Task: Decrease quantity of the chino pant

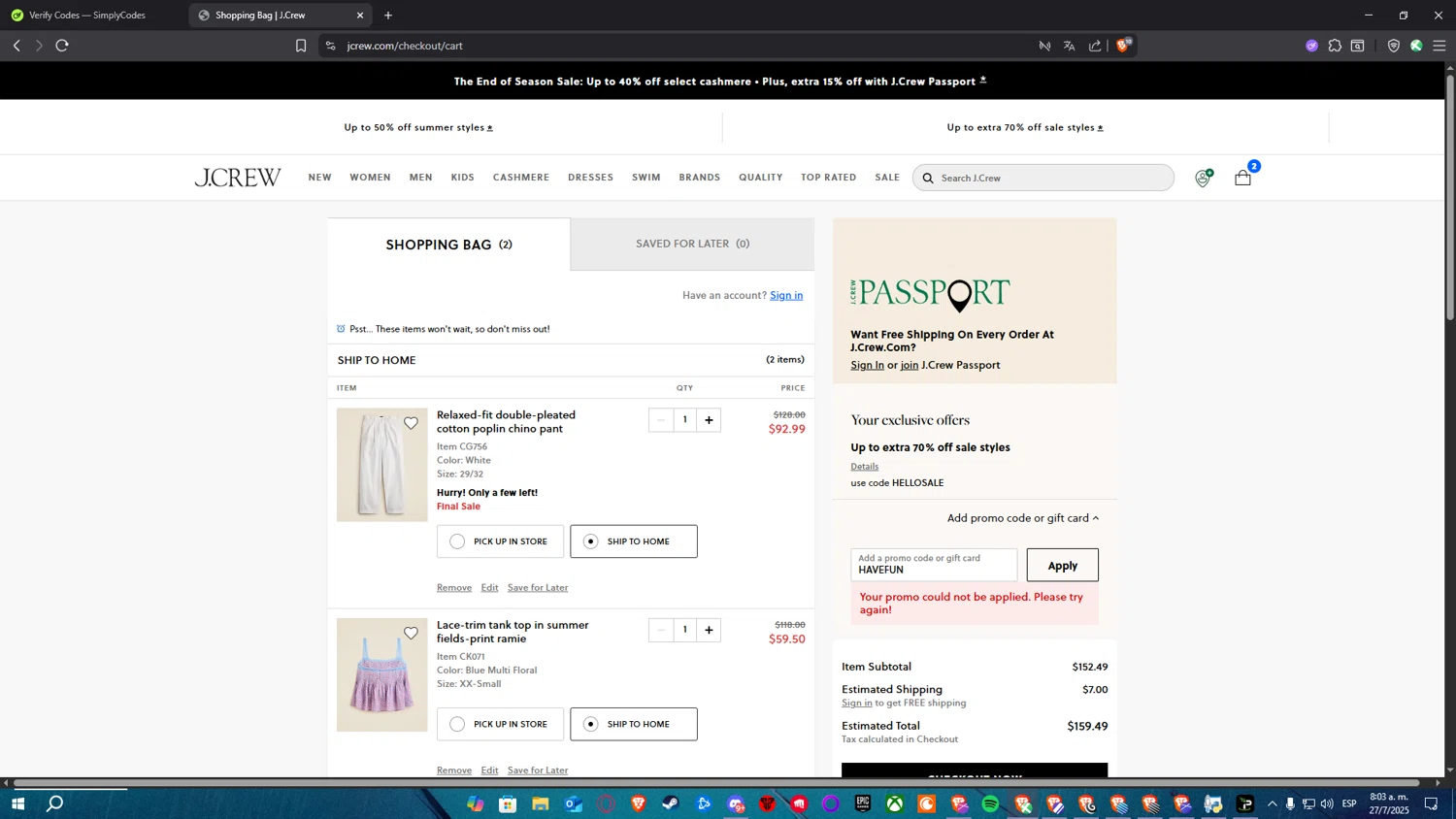Action: [661, 420]
